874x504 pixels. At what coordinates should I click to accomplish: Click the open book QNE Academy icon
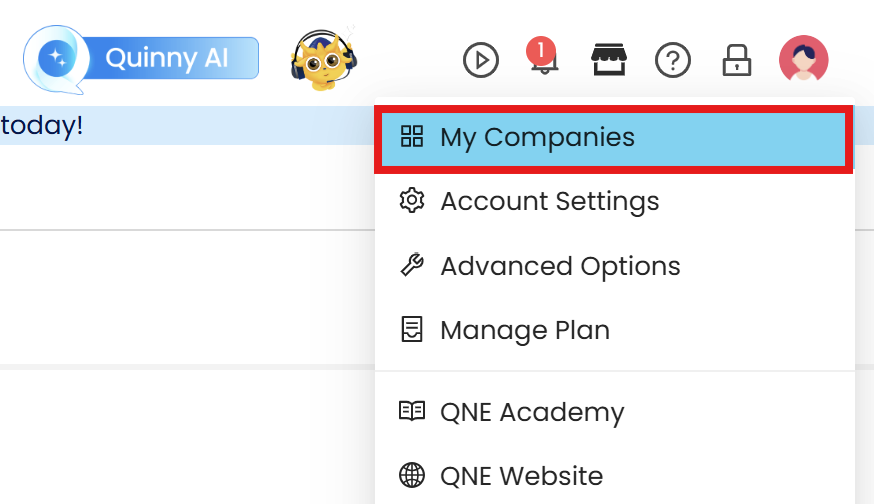(411, 412)
